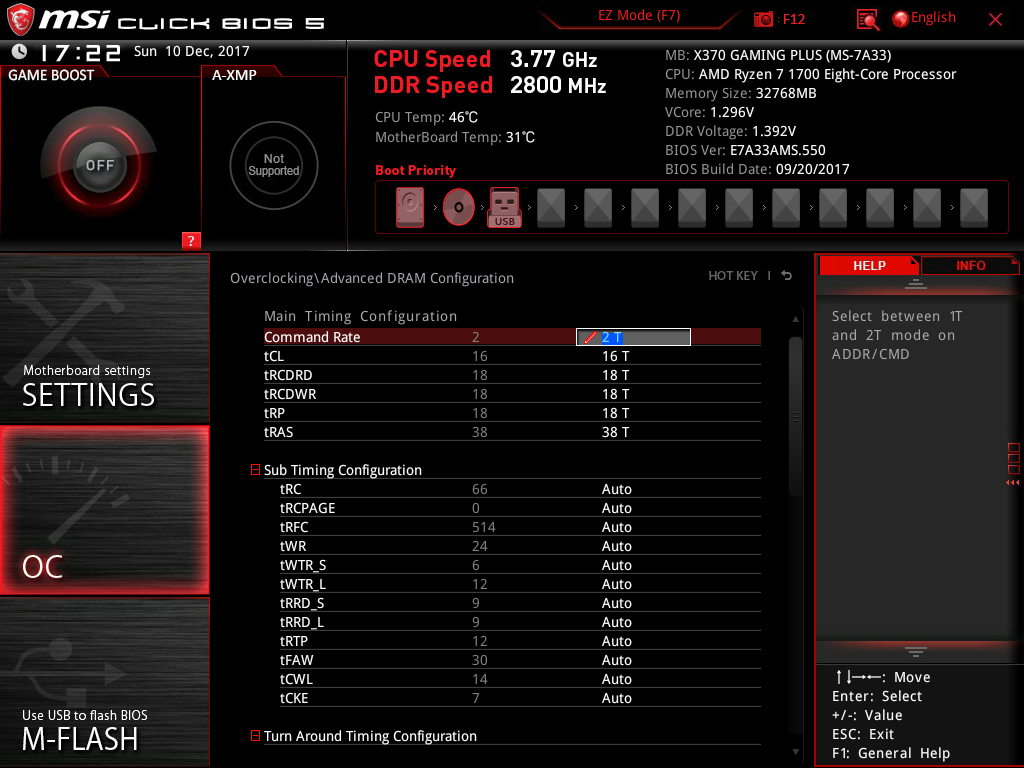
Task: Open the BIOS search icon
Action: pyautogui.click(x=867, y=19)
